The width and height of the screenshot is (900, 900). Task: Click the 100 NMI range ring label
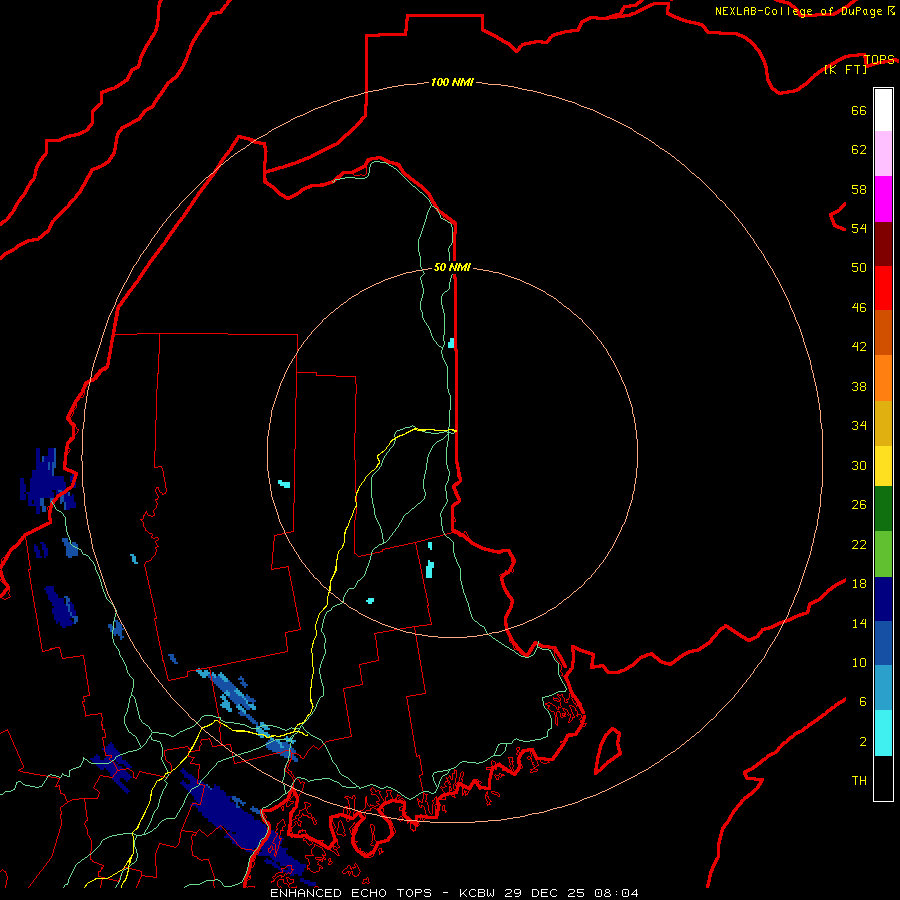click(x=452, y=82)
